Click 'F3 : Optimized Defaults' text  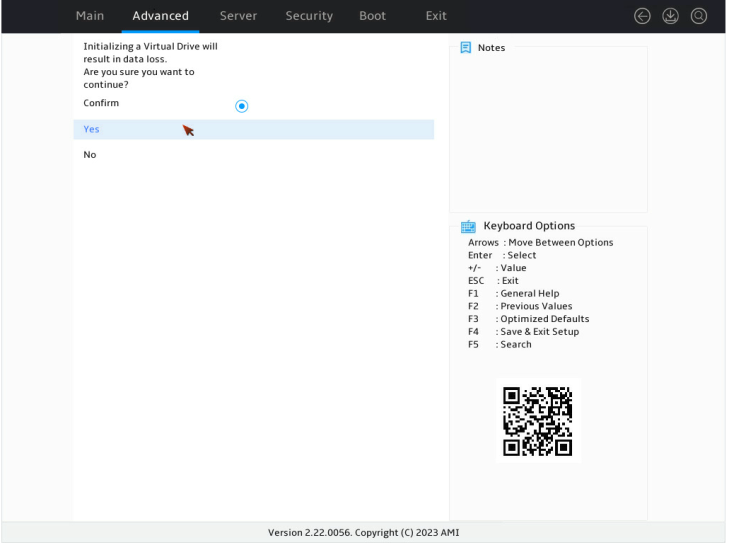[x=529, y=319]
